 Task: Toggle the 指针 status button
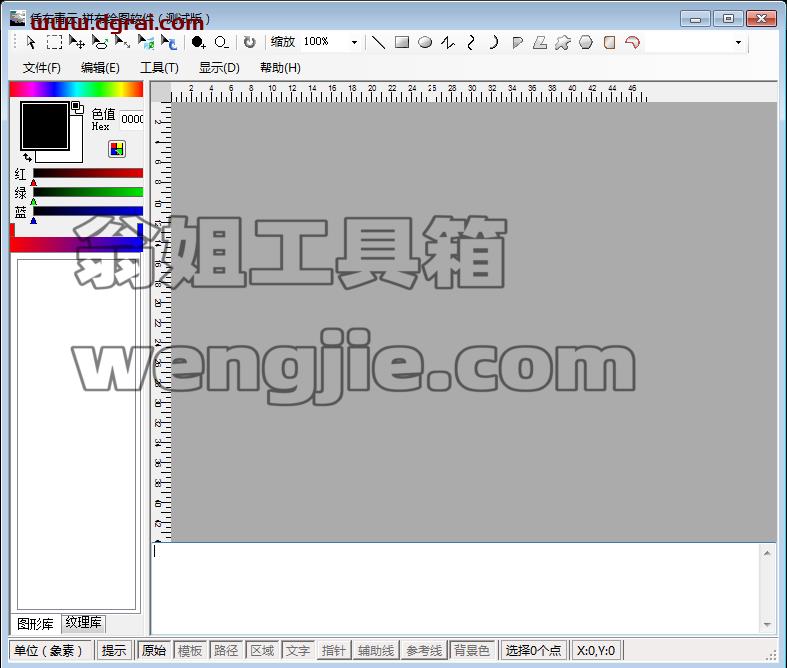(x=334, y=650)
